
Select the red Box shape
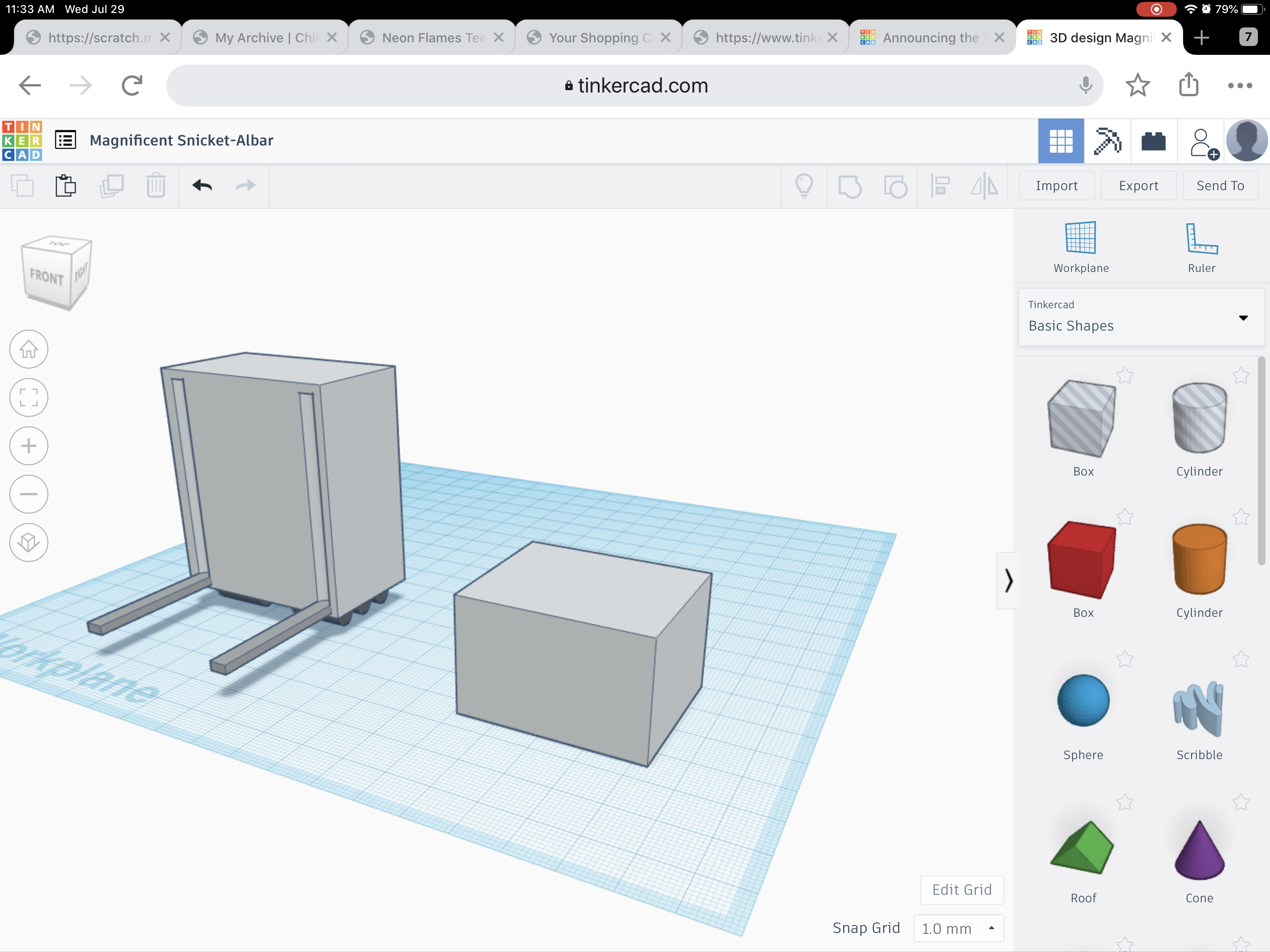(x=1082, y=561)
